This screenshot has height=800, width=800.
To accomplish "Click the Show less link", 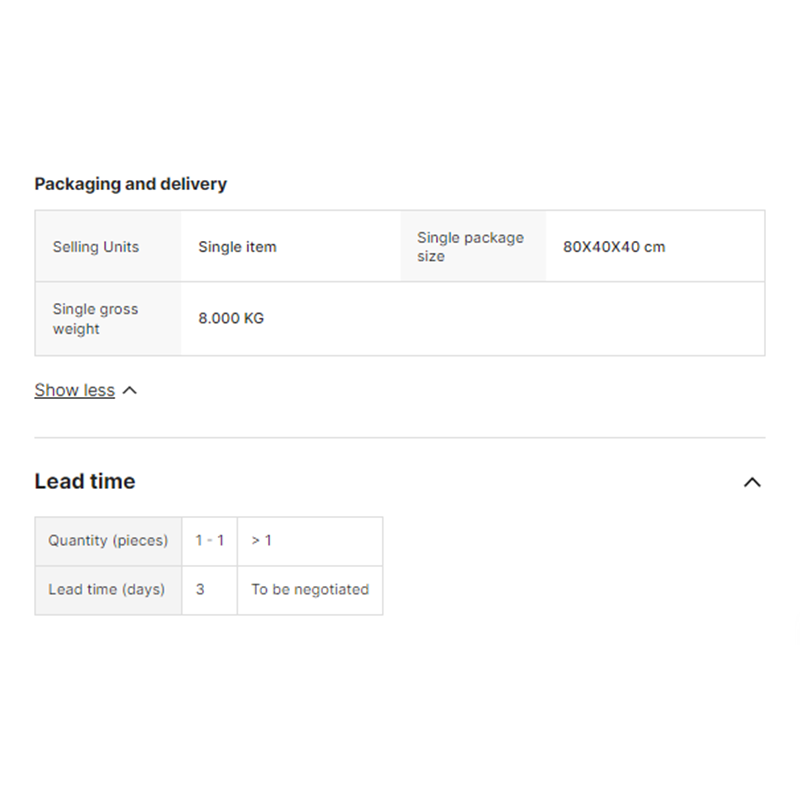I will pos(75,390).
